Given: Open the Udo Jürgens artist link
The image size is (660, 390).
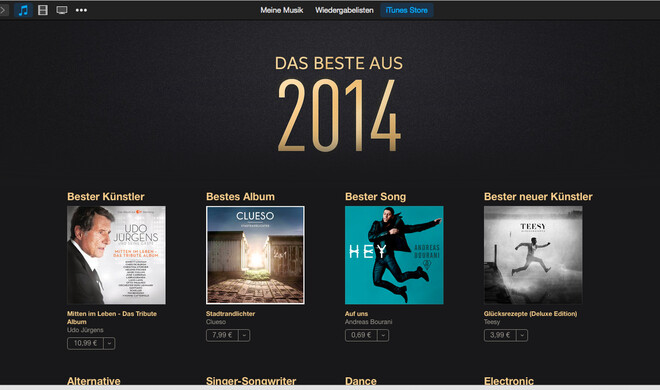Looking at the screenshot, I should [85, 330].
